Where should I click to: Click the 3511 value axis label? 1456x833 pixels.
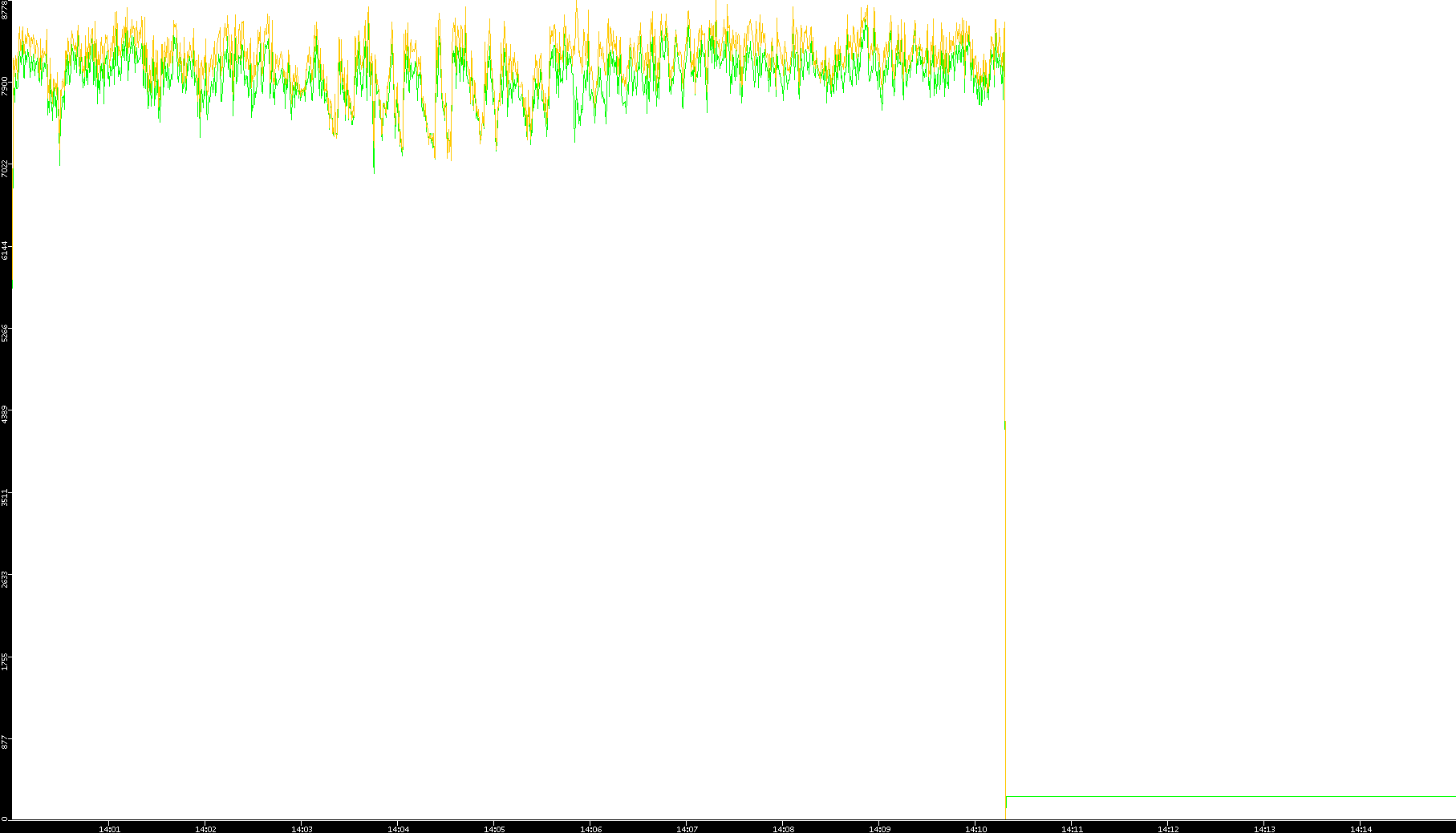pos(5,497)
